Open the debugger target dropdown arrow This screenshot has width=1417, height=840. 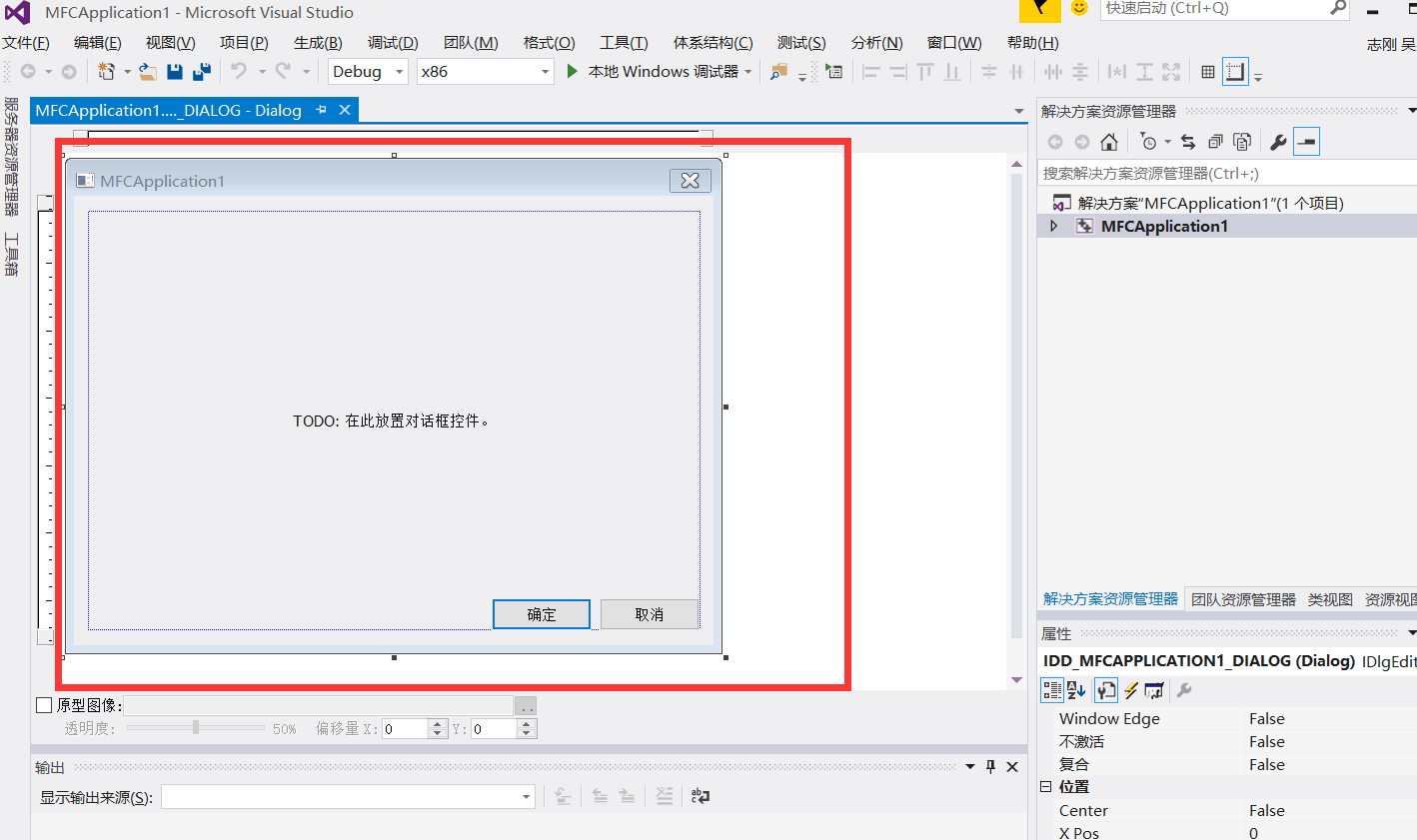pos(747,72)
